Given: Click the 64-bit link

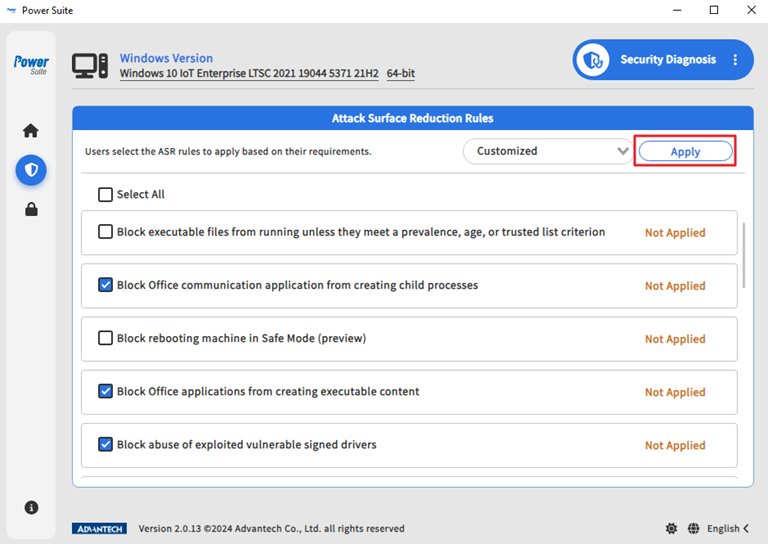Looking at the screenshot, I should [x=402, y=74].
